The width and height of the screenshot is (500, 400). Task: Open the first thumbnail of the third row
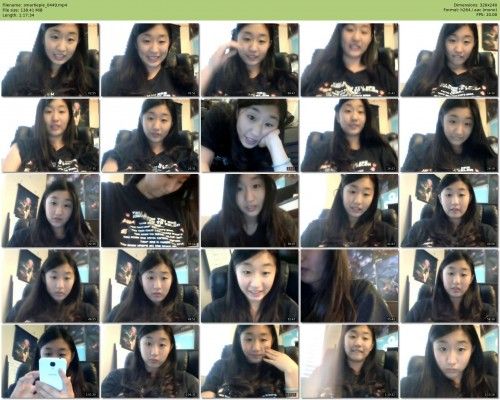(x=50, y=210)
